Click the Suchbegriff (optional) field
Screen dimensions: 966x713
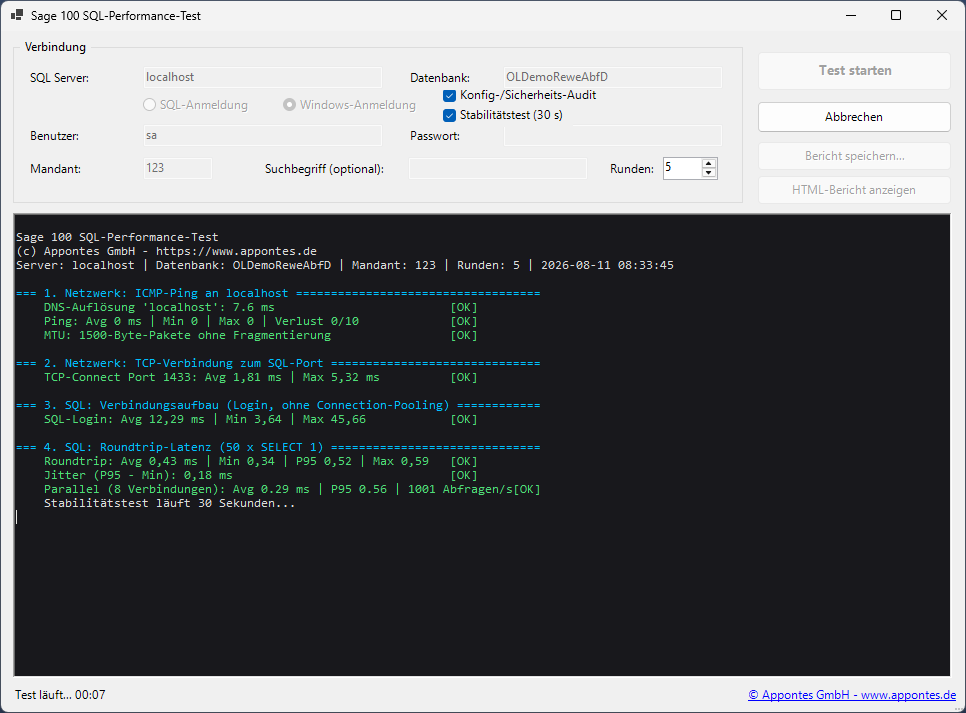tap(498, 168)
